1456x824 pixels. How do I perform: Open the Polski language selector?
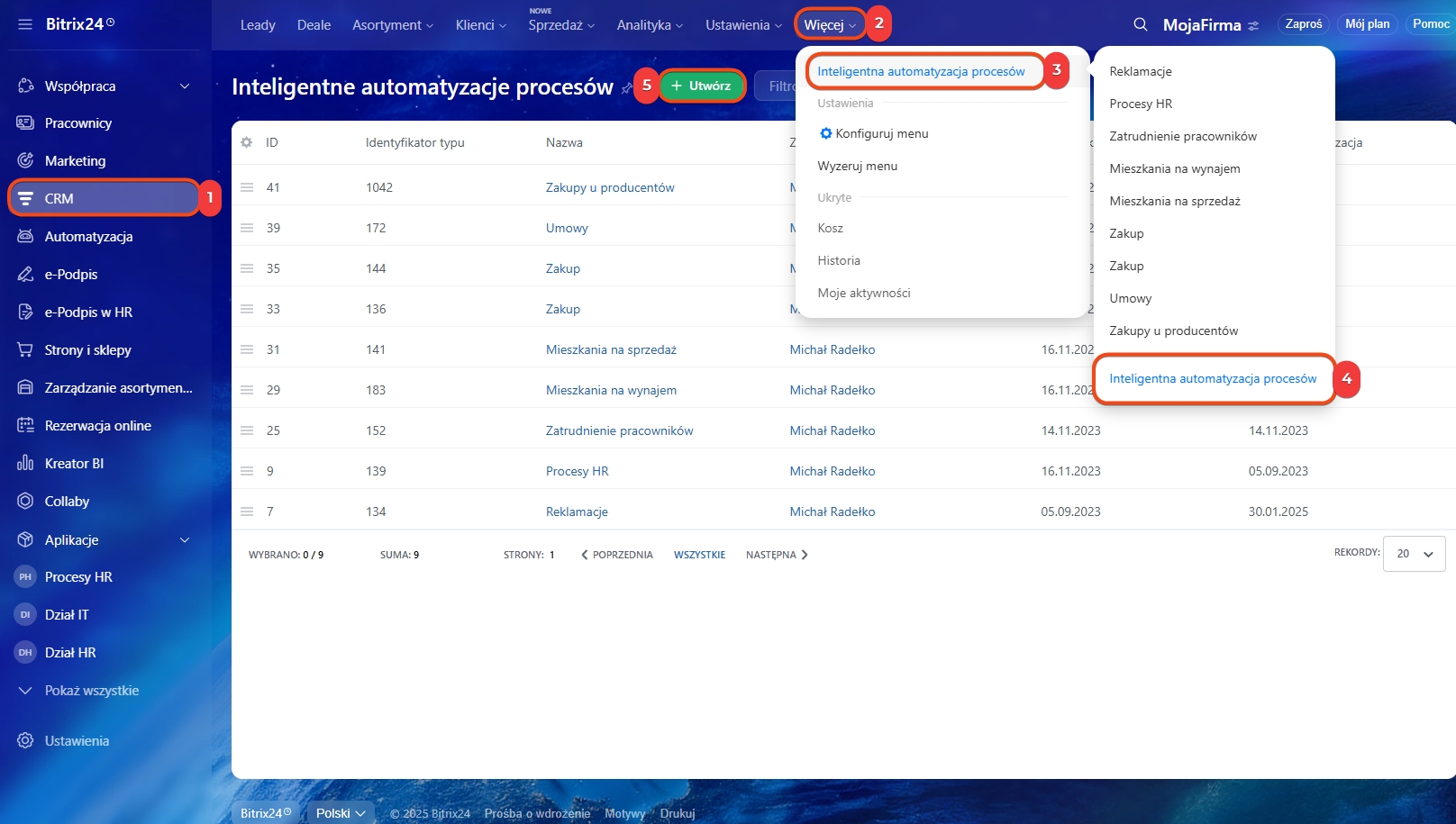click(x=341, y=813)
